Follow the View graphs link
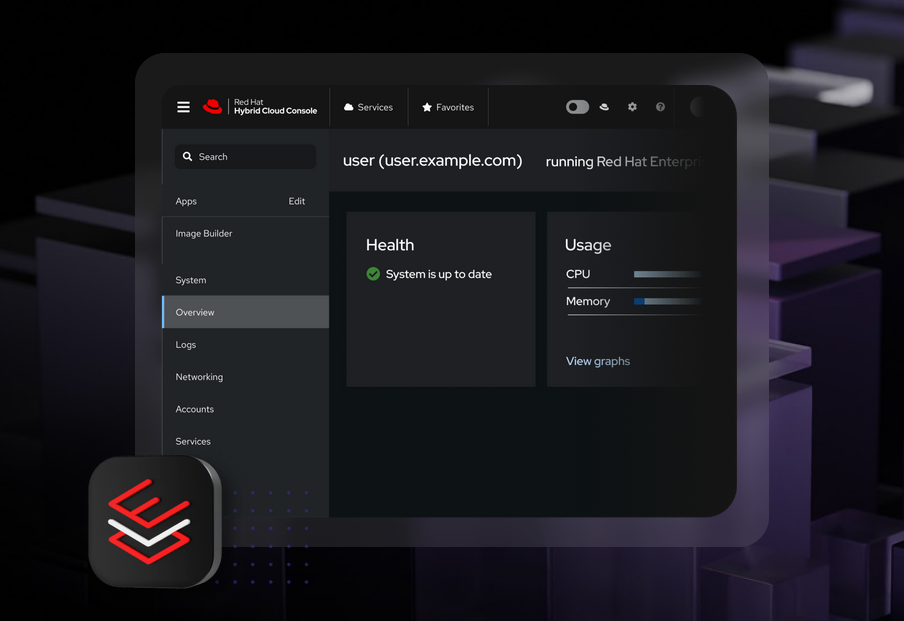 tap(598, 361)
